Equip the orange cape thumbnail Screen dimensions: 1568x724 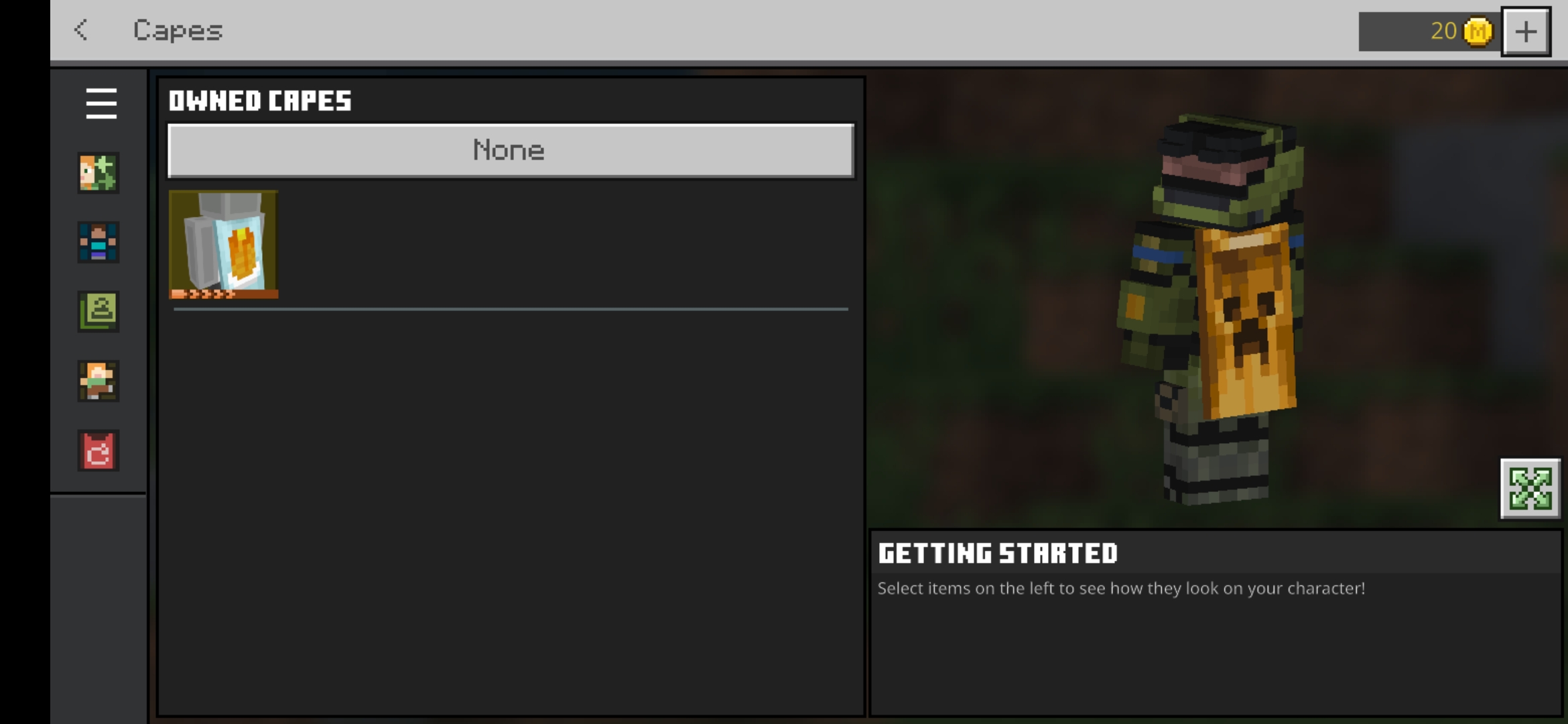(x=223, y=245)
